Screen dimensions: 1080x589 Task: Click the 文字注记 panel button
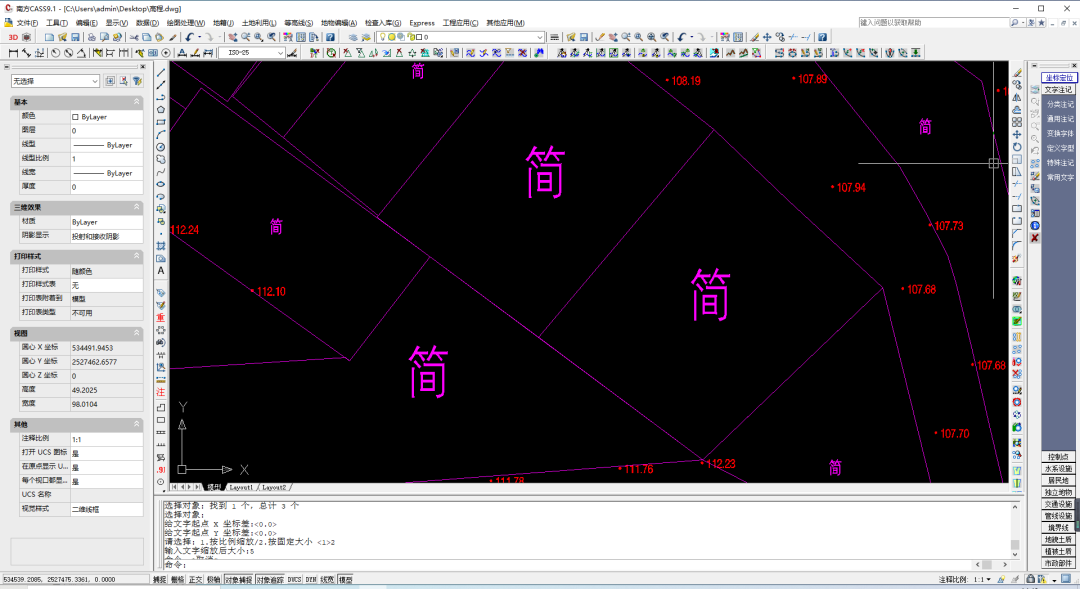coord(1059,90)
